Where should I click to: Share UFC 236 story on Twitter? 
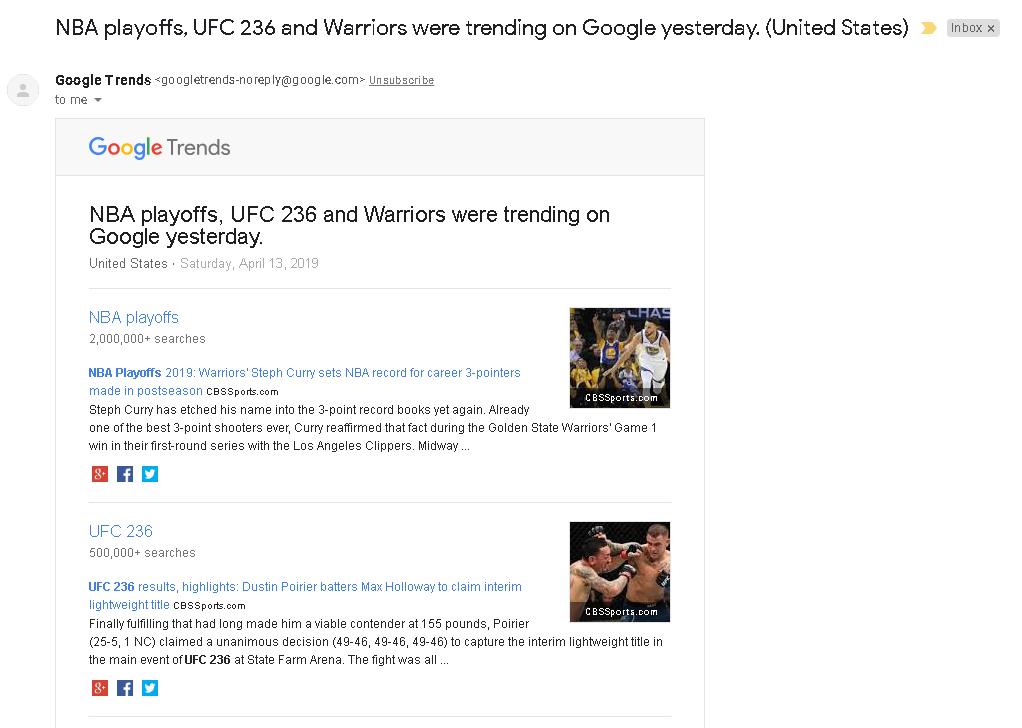pyautogui.click(x=150, y=688)
